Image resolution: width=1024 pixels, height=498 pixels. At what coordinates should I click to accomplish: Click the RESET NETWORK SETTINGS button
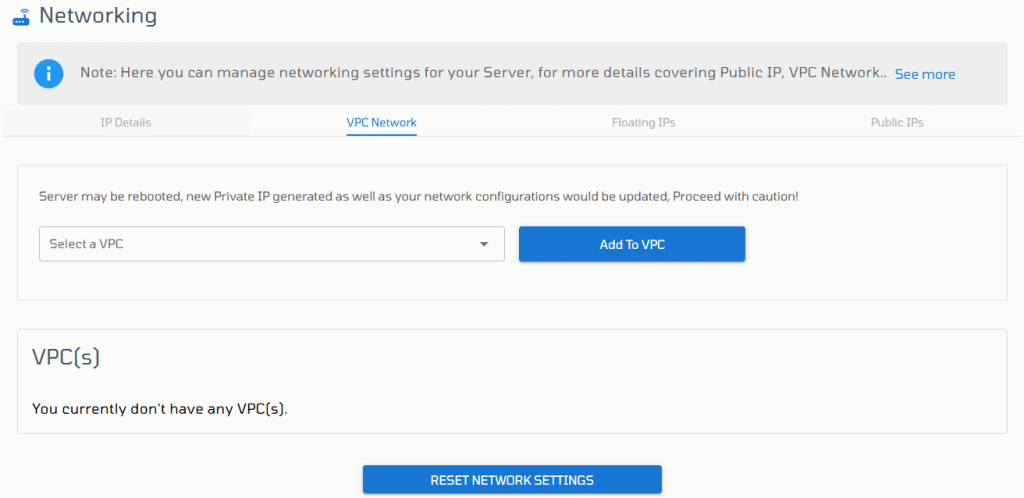click(512, 480)
